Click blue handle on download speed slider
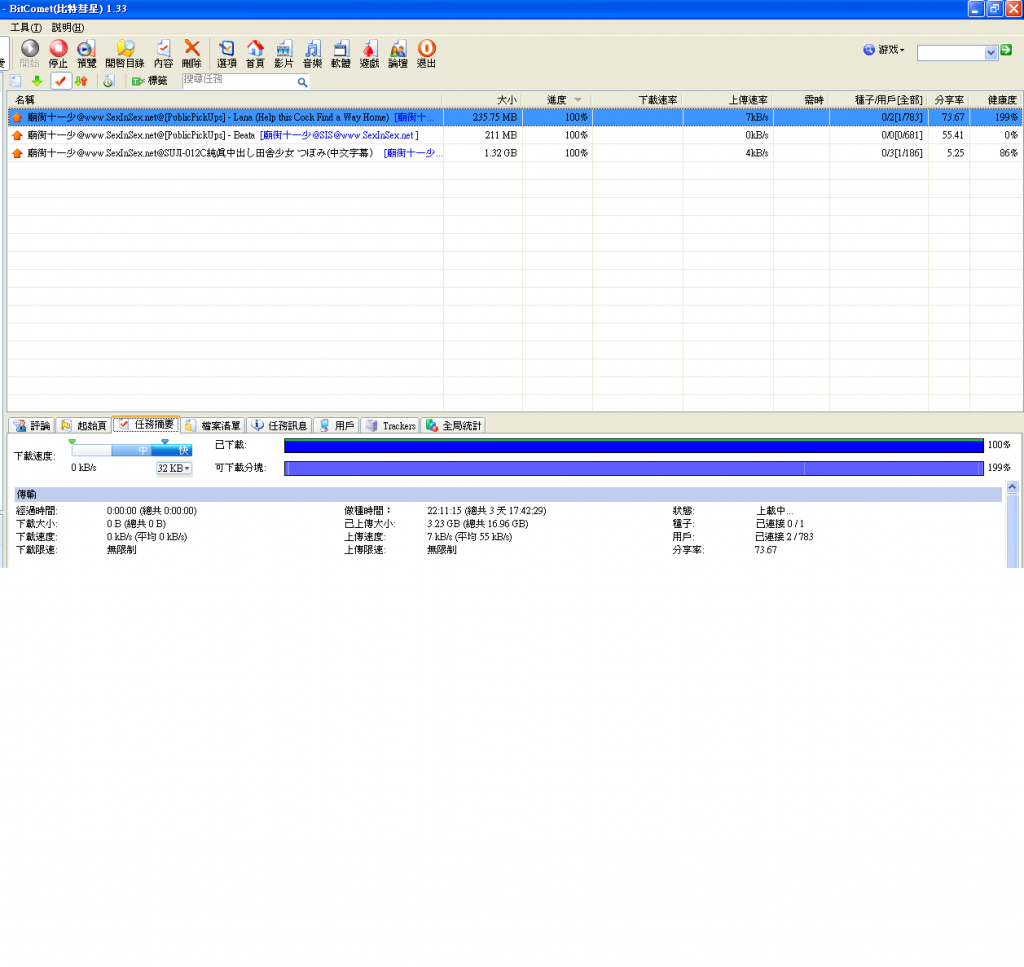The height and width of the screenshot is (967, 1024). click(x=165, y=442)
